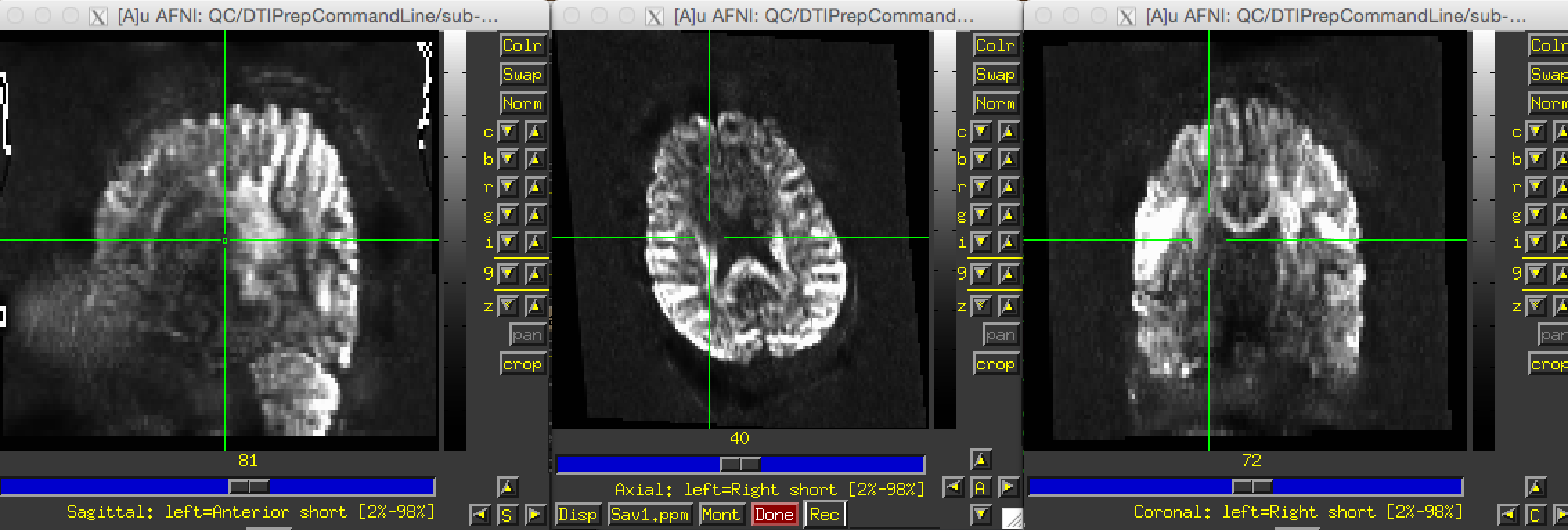
Task: Click the red Done button
Action: [x=774, y=515]
